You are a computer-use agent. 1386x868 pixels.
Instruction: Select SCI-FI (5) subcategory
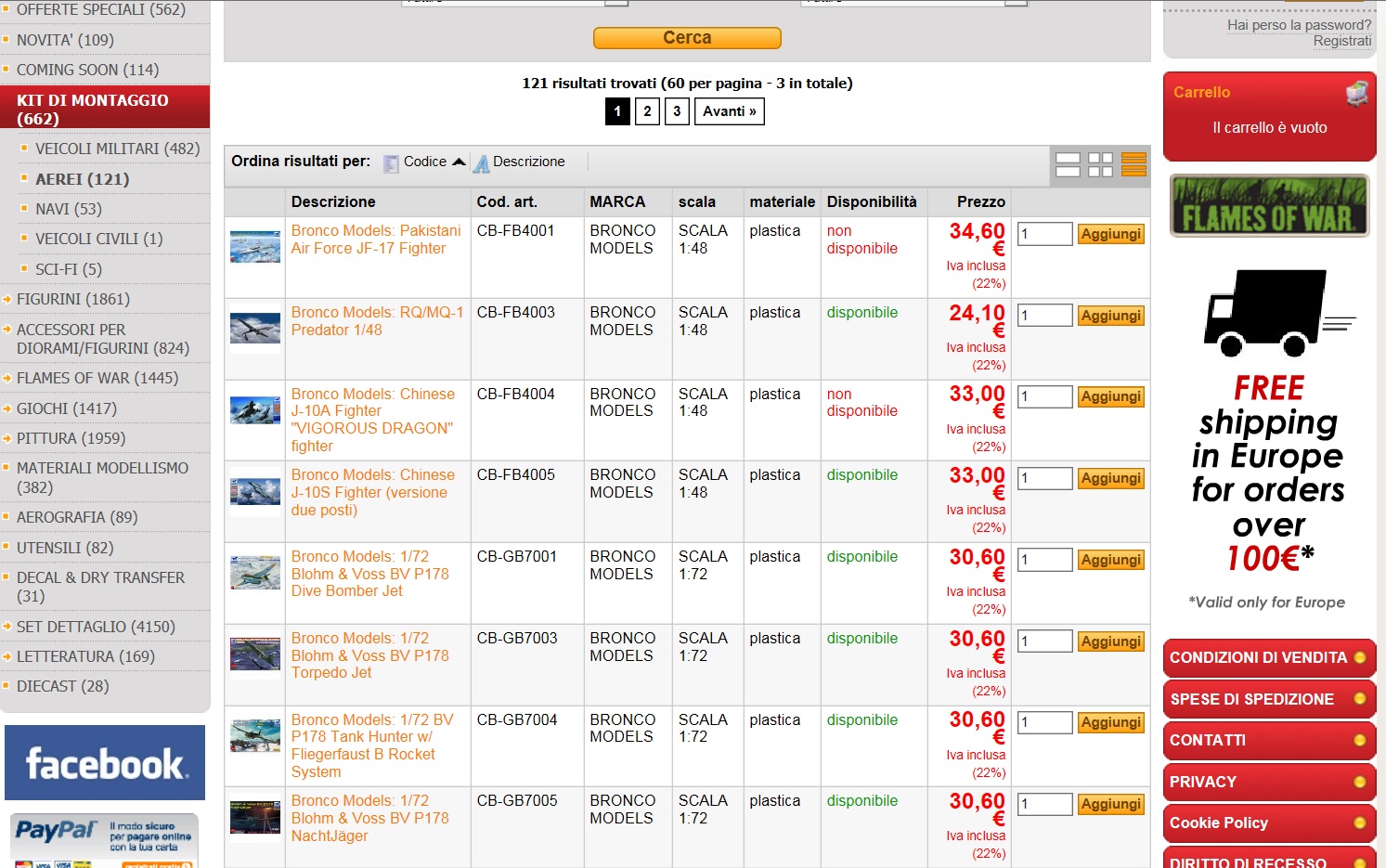tap(69, 269)
